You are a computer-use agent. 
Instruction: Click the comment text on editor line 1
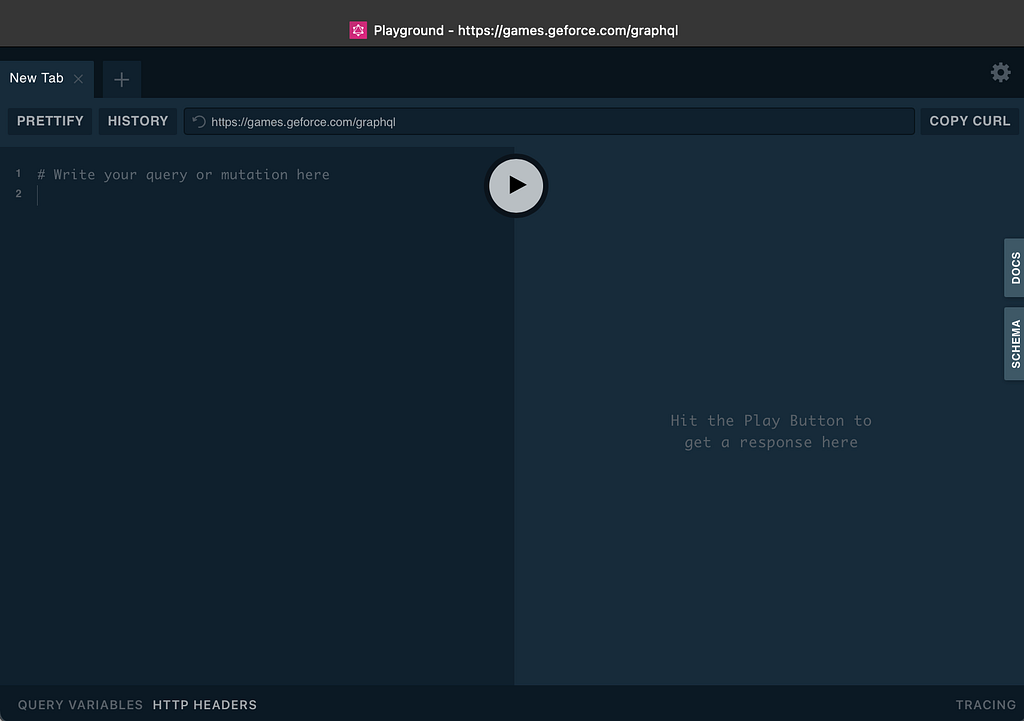click(184, 174)
